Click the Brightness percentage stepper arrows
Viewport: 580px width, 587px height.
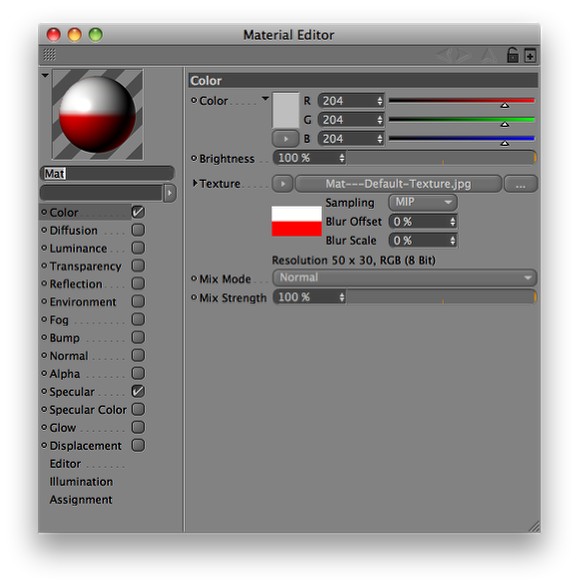coord(341,158)
